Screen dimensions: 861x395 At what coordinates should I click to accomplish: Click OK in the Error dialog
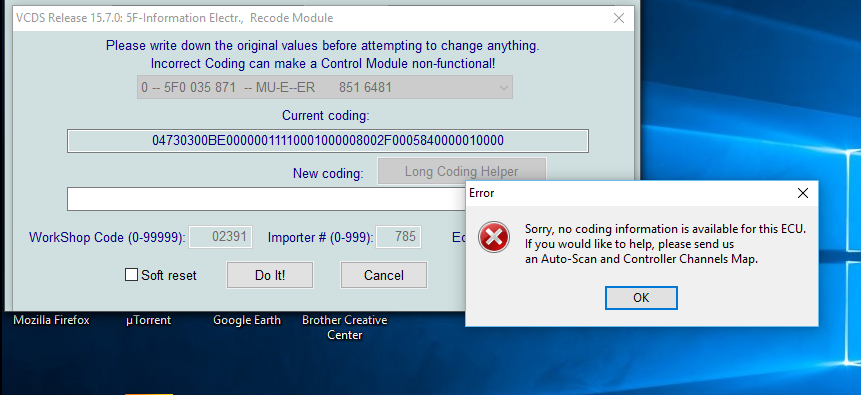click(x=641, y=298)
